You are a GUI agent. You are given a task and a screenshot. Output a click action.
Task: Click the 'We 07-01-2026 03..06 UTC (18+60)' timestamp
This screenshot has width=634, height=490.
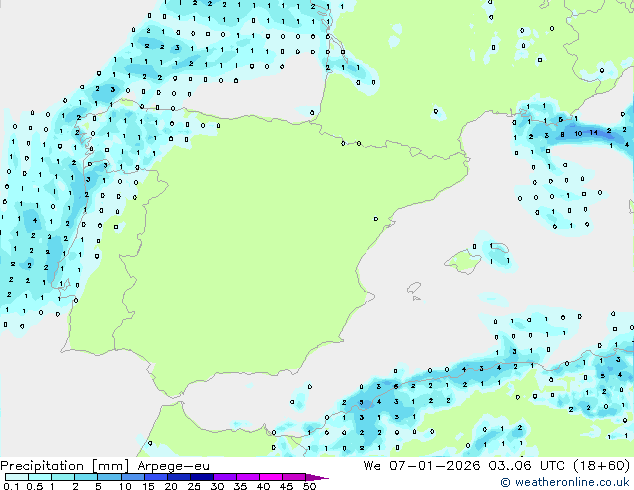pos(497,466)
